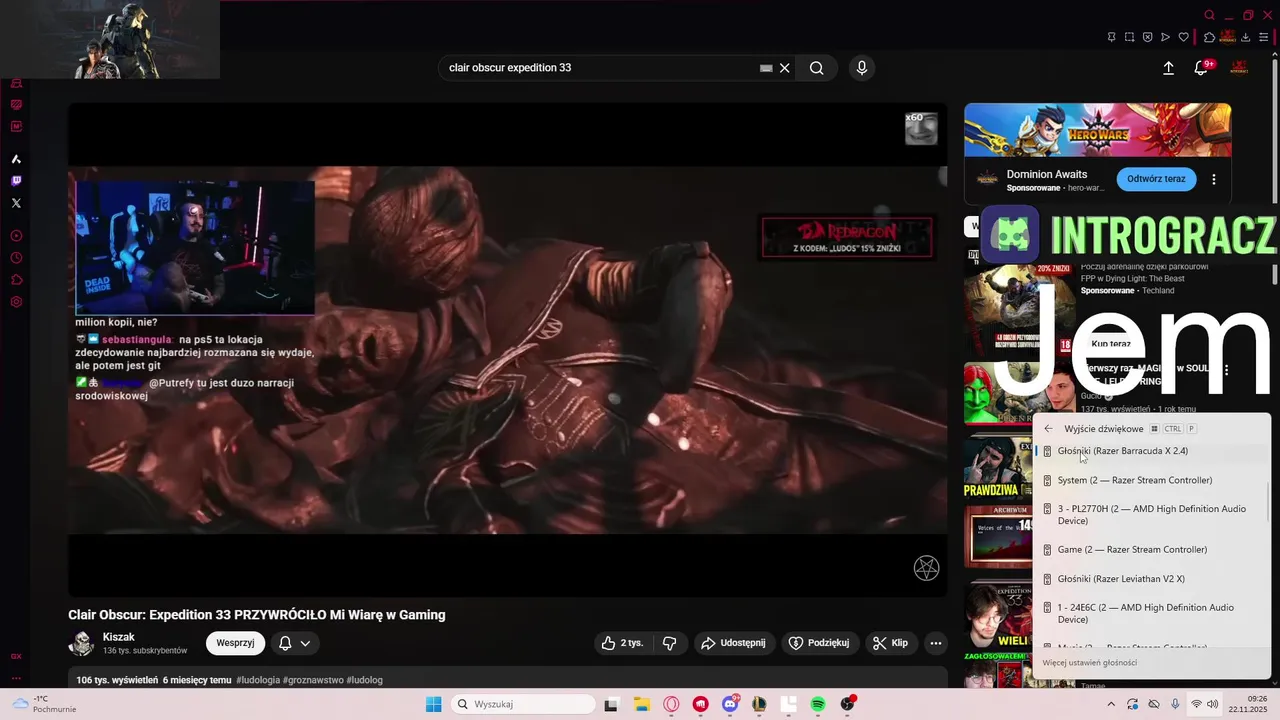Add page to bookmarks with heart icon

1183,37
